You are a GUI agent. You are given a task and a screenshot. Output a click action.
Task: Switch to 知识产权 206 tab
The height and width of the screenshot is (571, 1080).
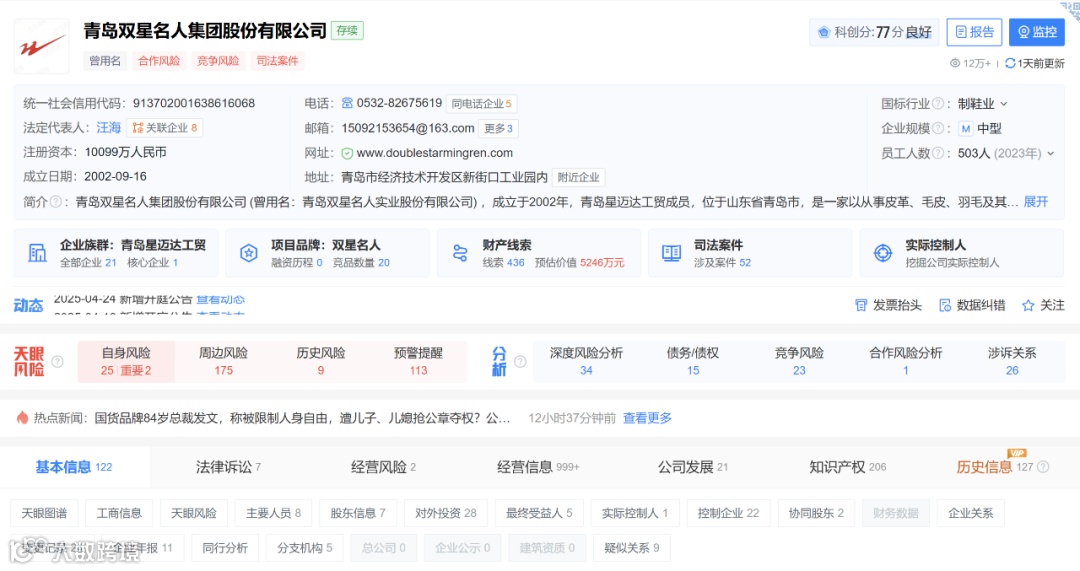(847, 467)
